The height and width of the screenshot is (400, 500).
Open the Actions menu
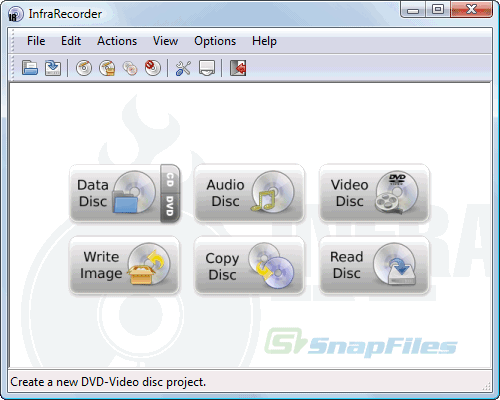coord(117,41)
